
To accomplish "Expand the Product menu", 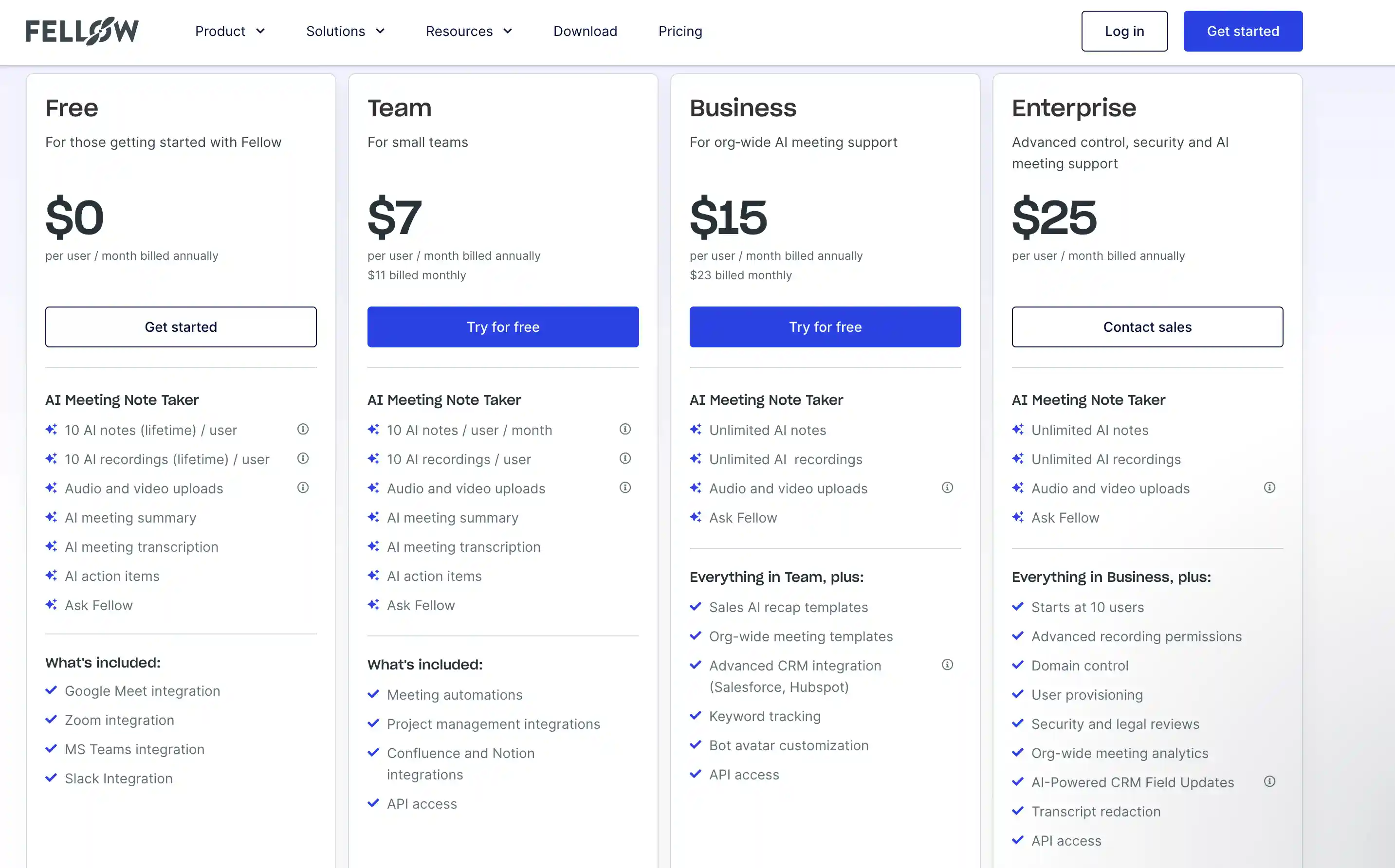I will 230,31.
